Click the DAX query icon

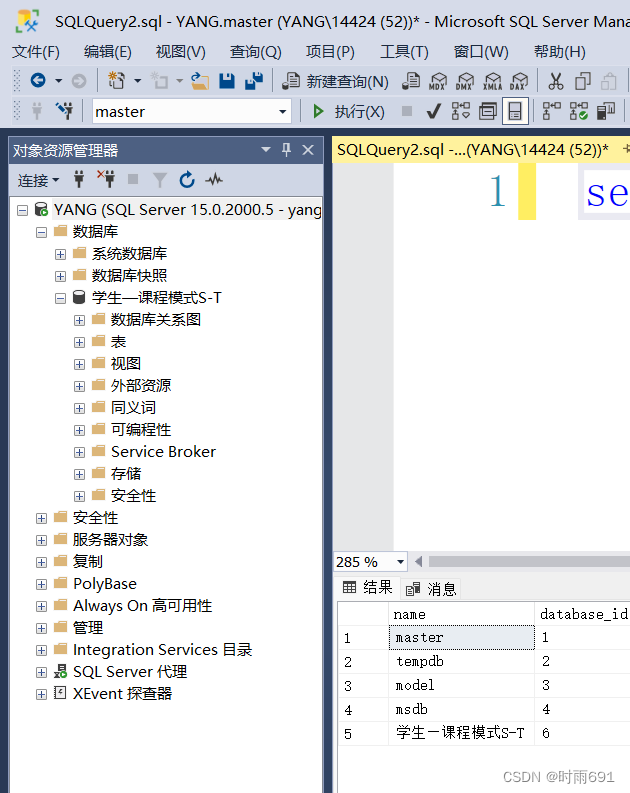tap(519, 81)
